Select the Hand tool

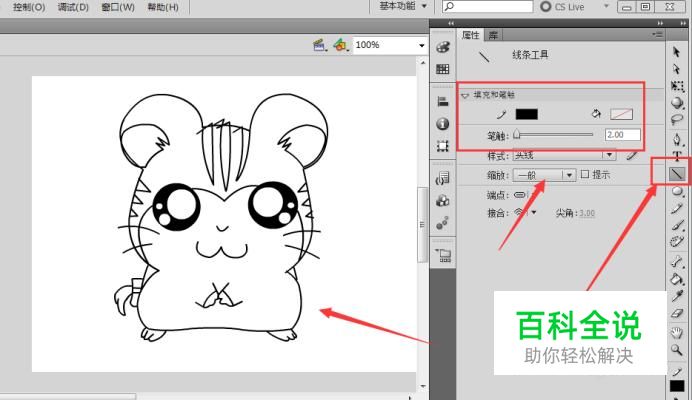pos(677,332)
